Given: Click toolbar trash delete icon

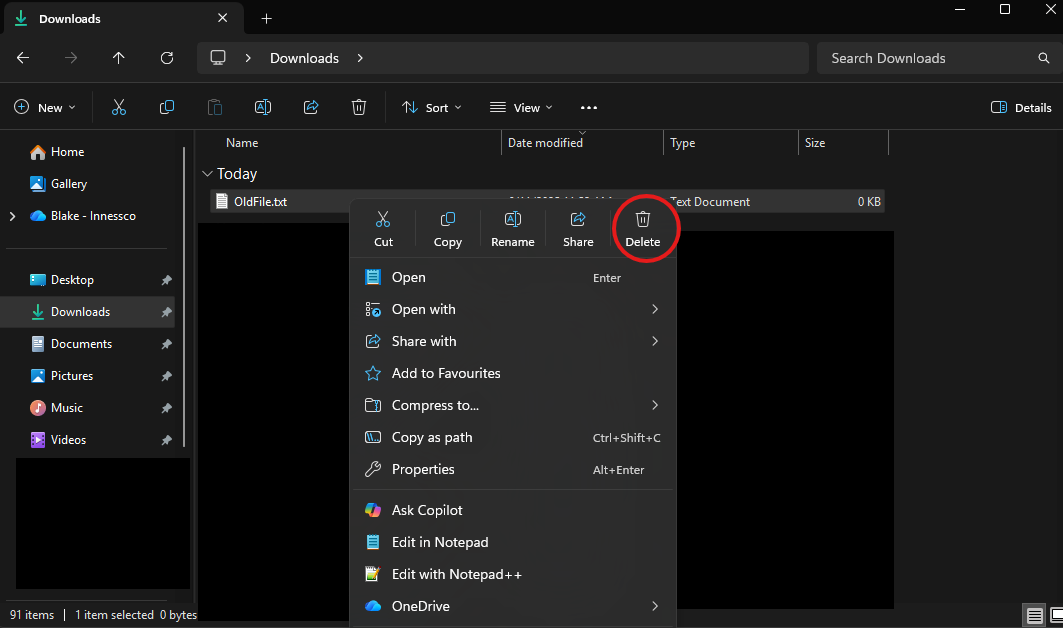Looking at the screenshot, I should 359,107.
